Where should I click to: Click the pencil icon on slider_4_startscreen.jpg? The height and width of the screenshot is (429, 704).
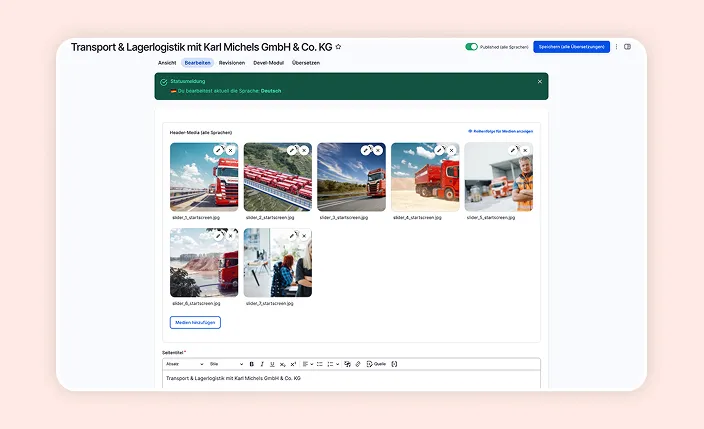tap(439, 150)
